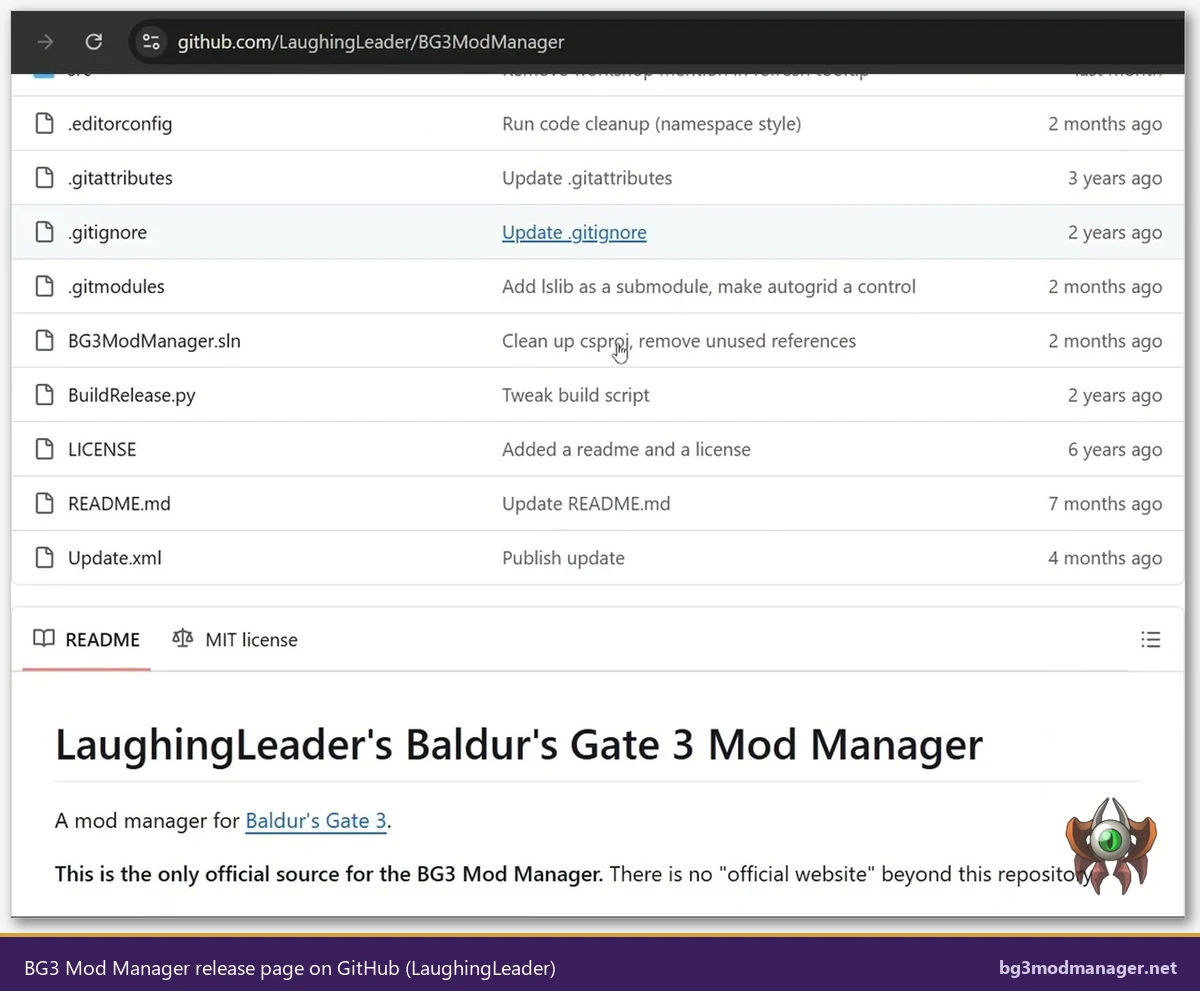This screenshot has height=991, width=1200.
Task: Open the 'Update .gitignore' commit link
Action: click(x=574, y=232)
